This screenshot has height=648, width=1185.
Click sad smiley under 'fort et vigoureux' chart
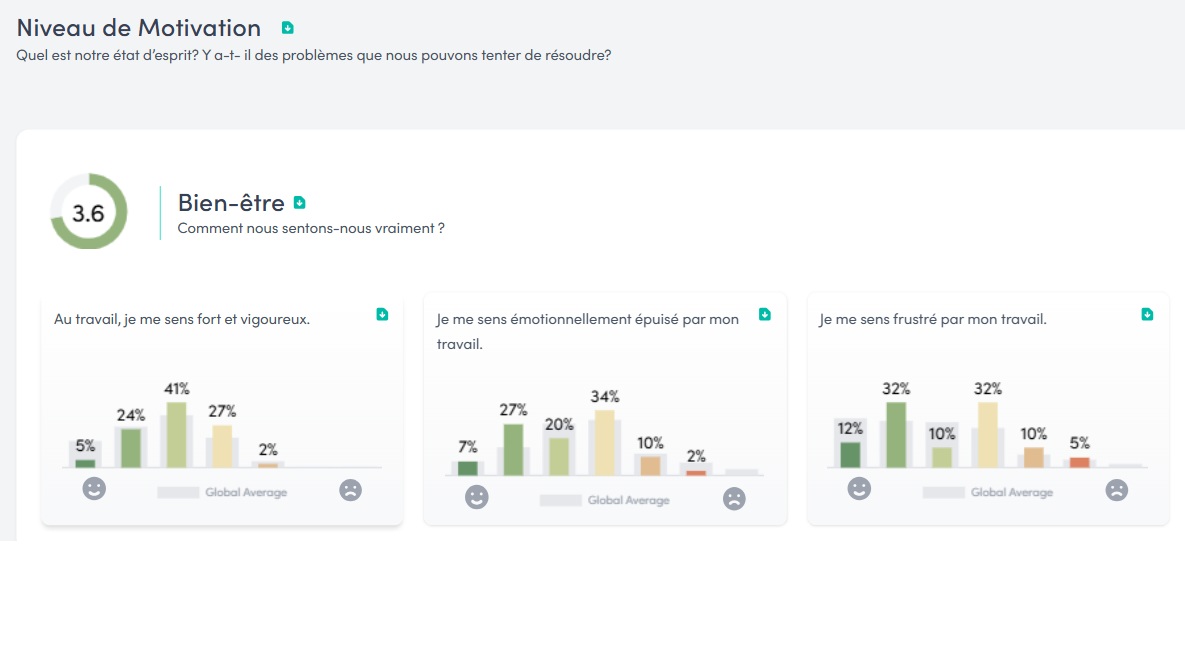350,490
